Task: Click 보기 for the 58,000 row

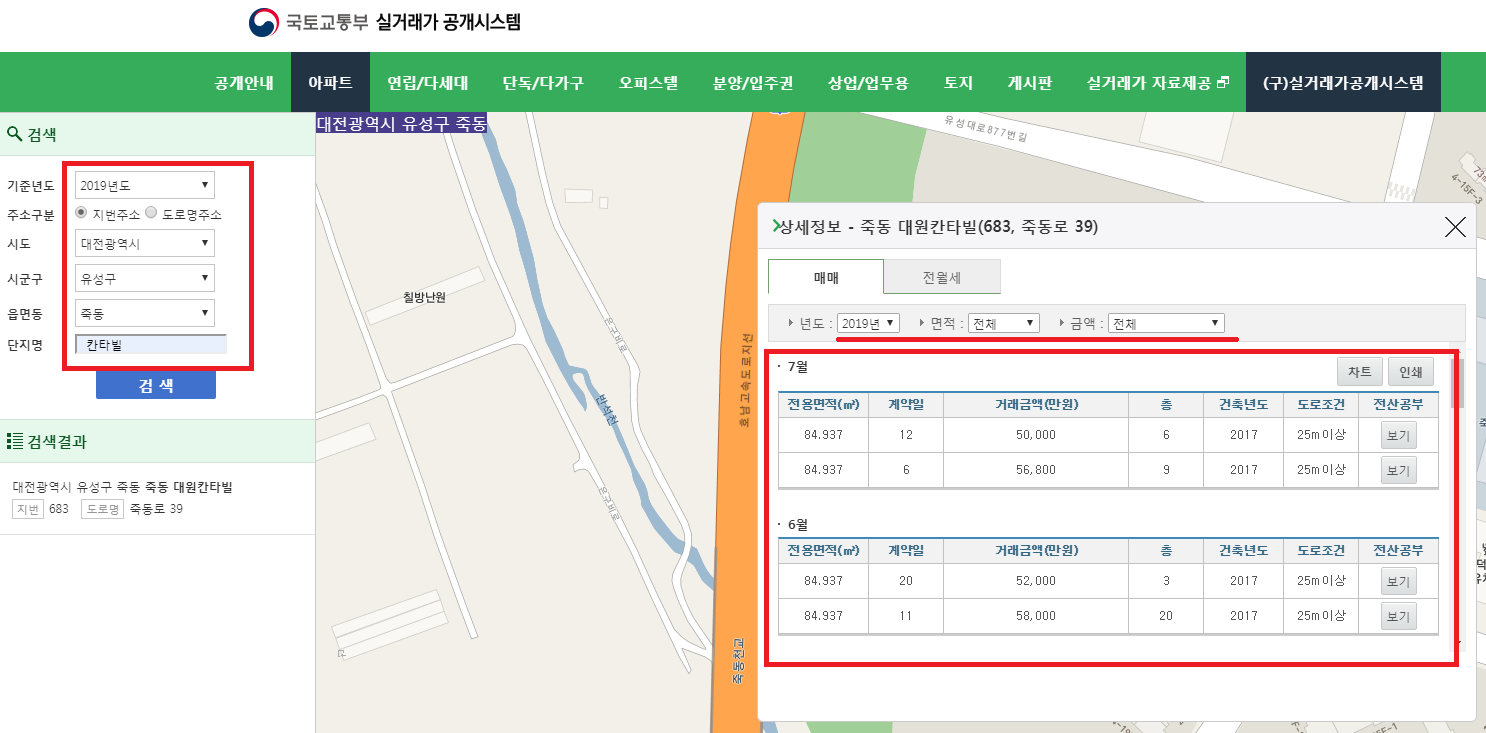Action: point(1398,616)
